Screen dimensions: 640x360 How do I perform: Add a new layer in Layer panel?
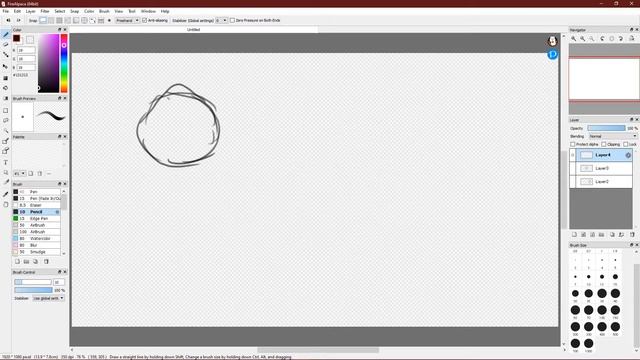coord(574,235)
